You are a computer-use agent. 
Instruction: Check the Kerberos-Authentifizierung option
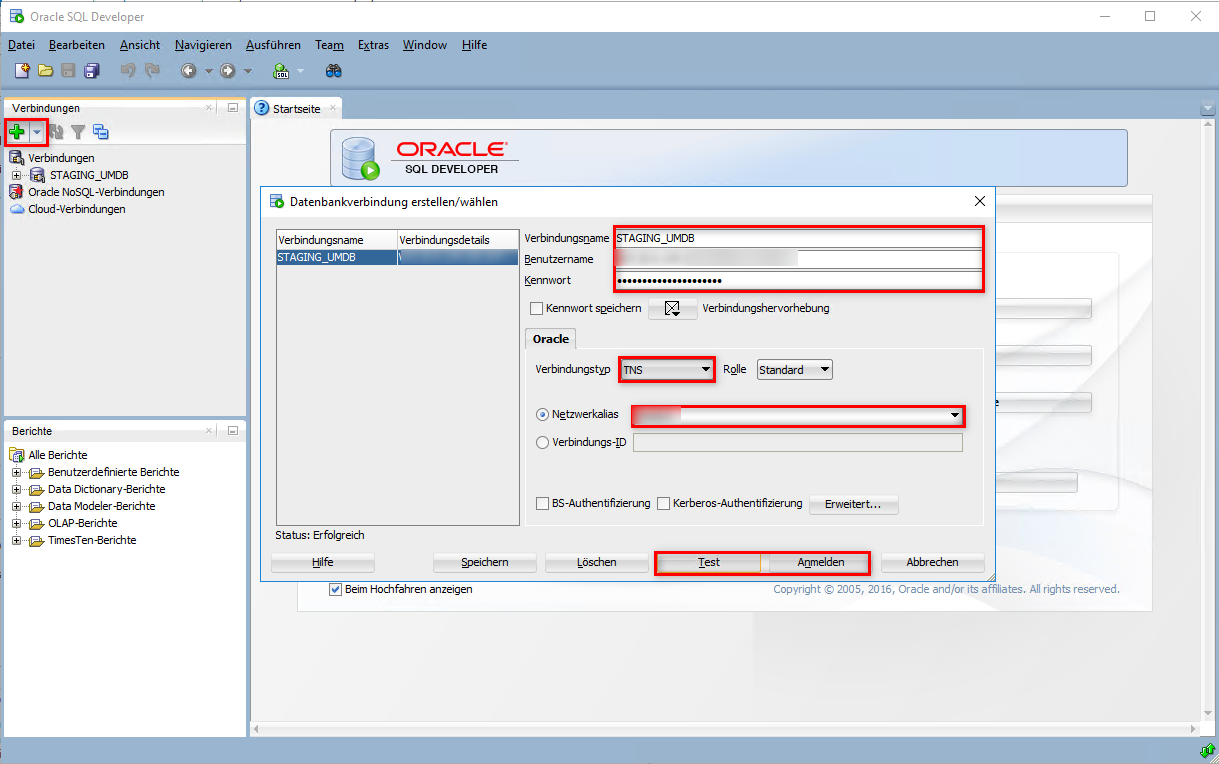[663, 503]
